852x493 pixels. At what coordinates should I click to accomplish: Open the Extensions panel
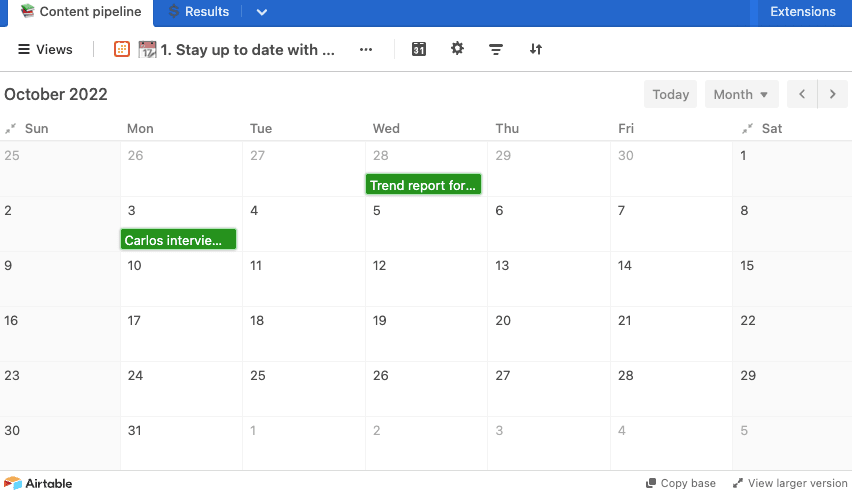(x=803, y=12)
